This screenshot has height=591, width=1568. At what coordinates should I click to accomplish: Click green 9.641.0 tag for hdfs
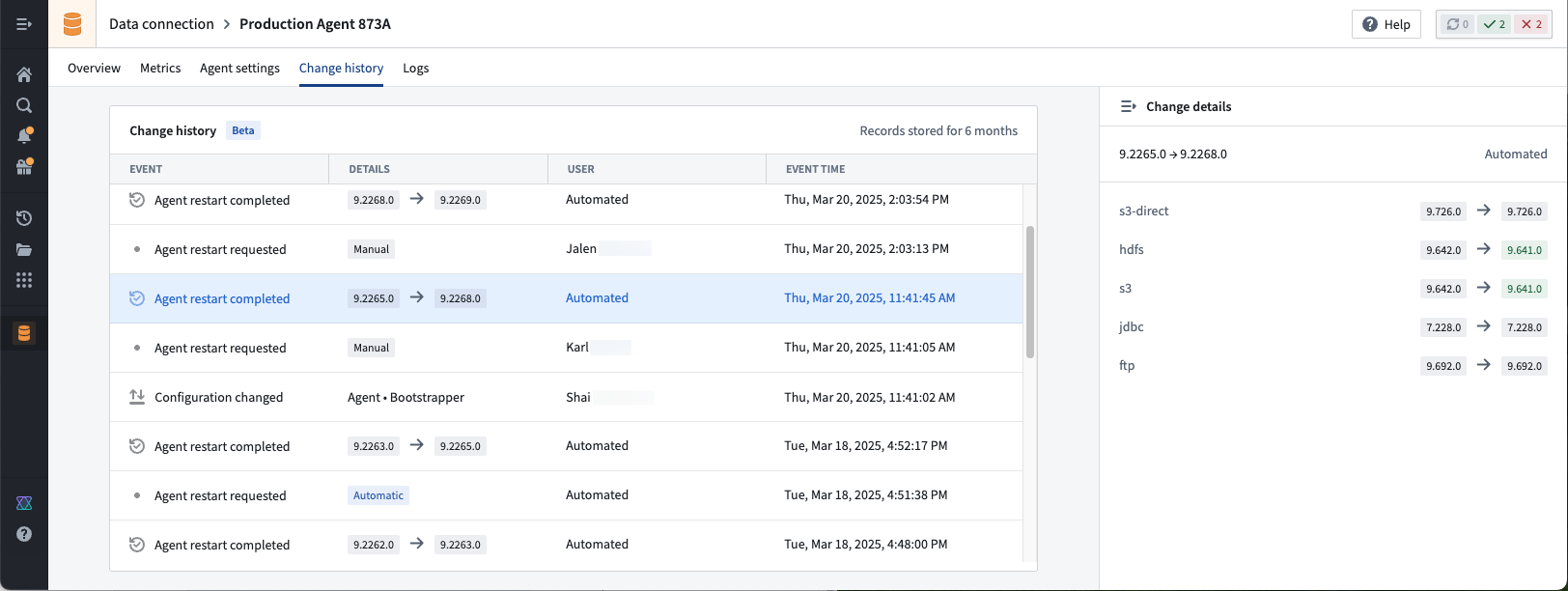(x=1525, y=250)
